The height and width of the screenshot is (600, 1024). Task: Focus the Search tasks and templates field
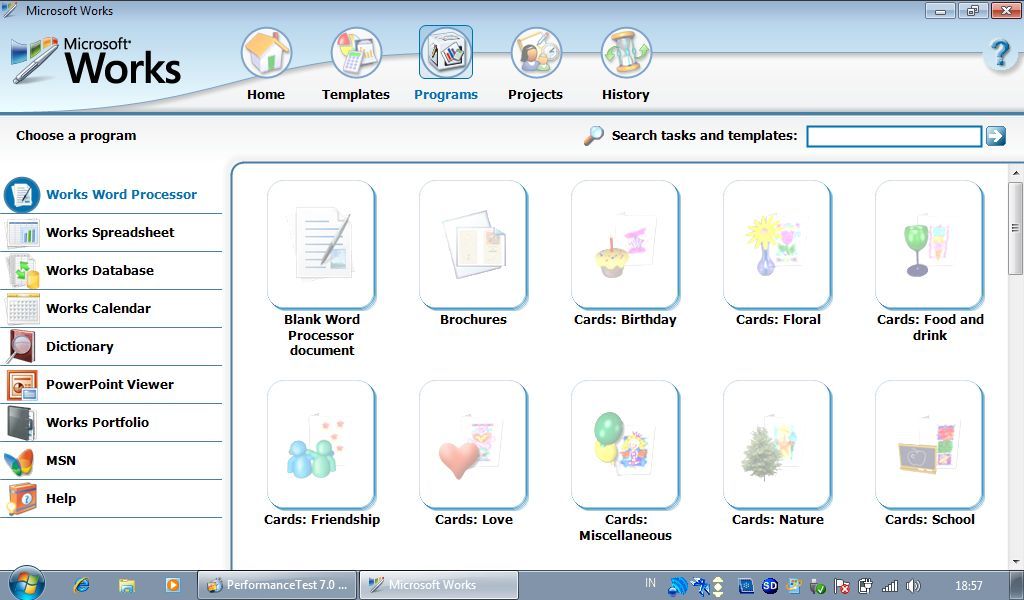[x=894, y=136]
